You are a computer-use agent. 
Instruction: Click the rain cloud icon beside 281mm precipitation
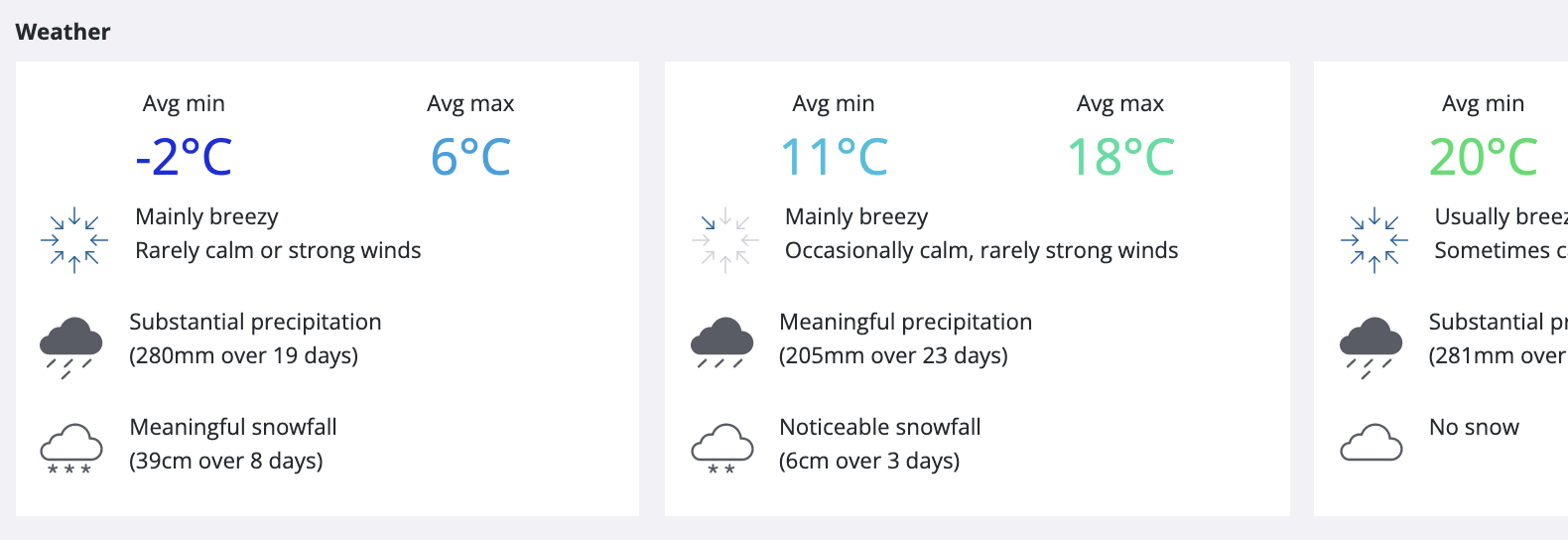point(1371,348)
